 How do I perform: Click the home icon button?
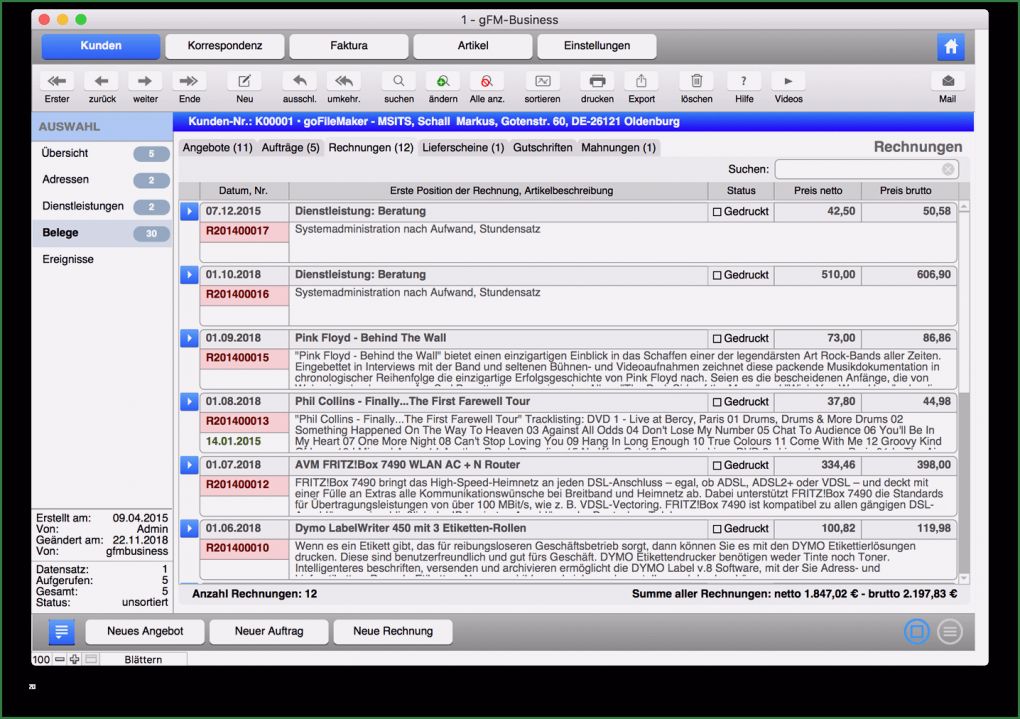pos(950,46)
